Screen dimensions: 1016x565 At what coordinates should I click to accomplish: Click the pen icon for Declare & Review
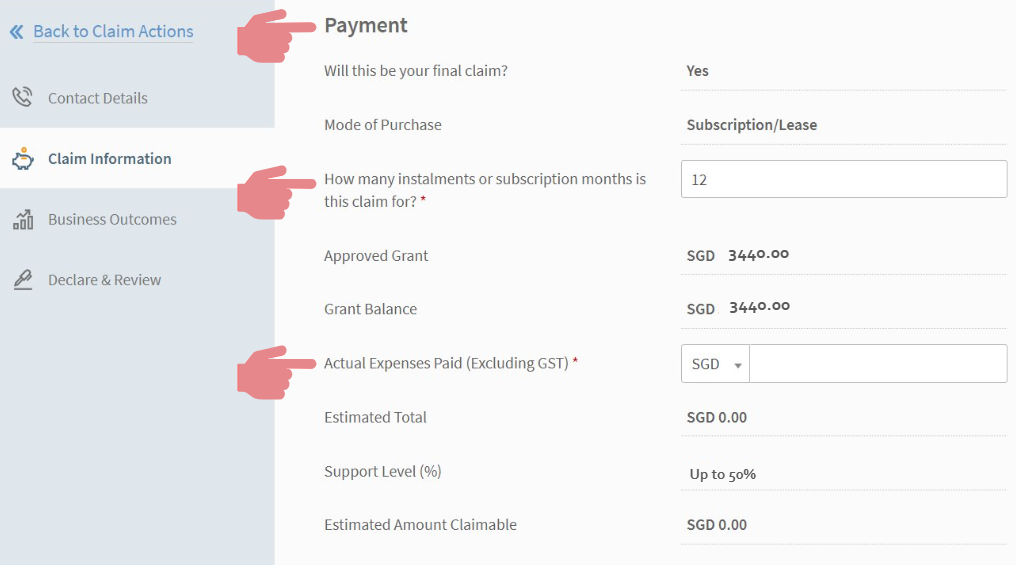[23, 280]
